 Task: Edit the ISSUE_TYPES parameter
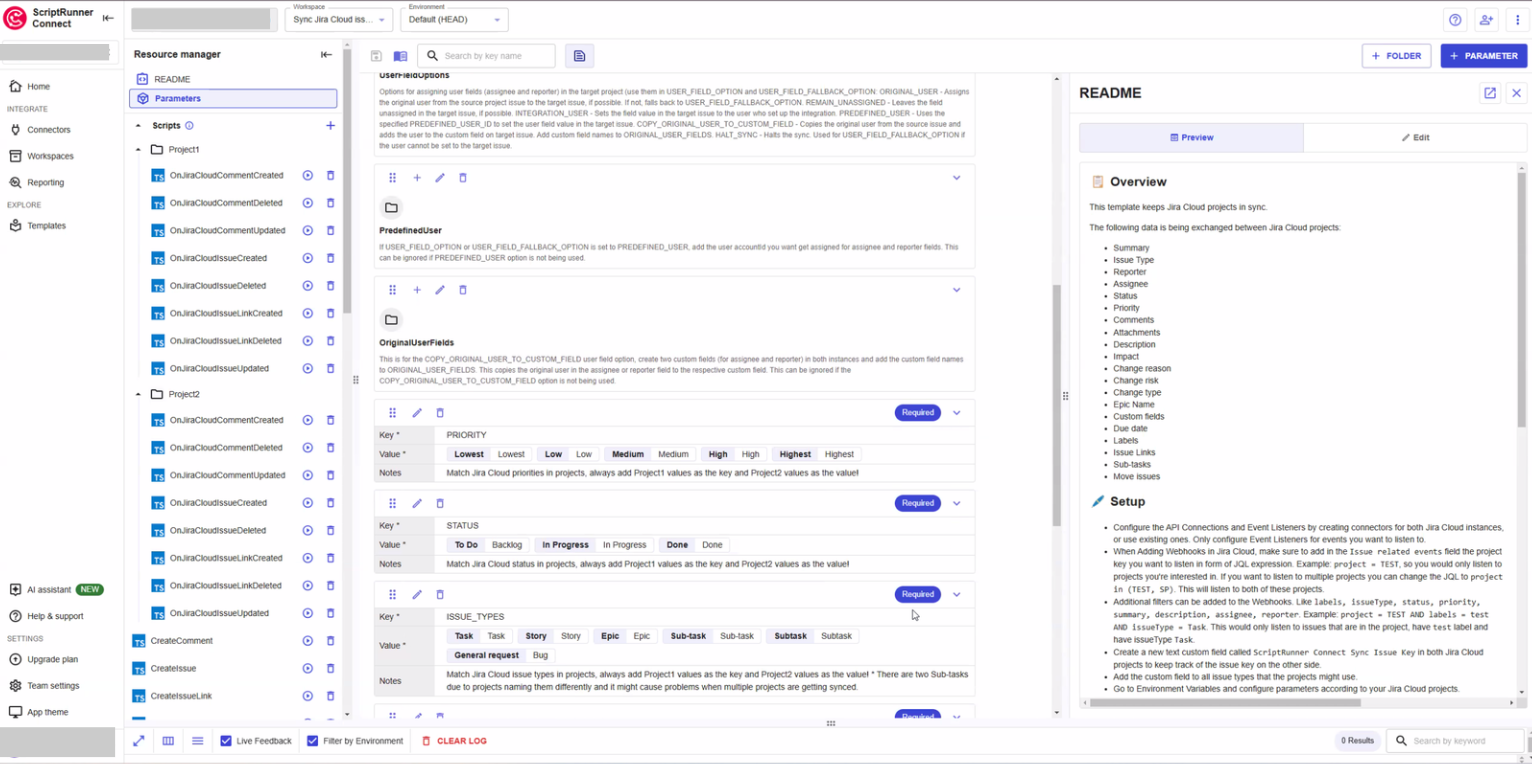(x=417, y=595)
